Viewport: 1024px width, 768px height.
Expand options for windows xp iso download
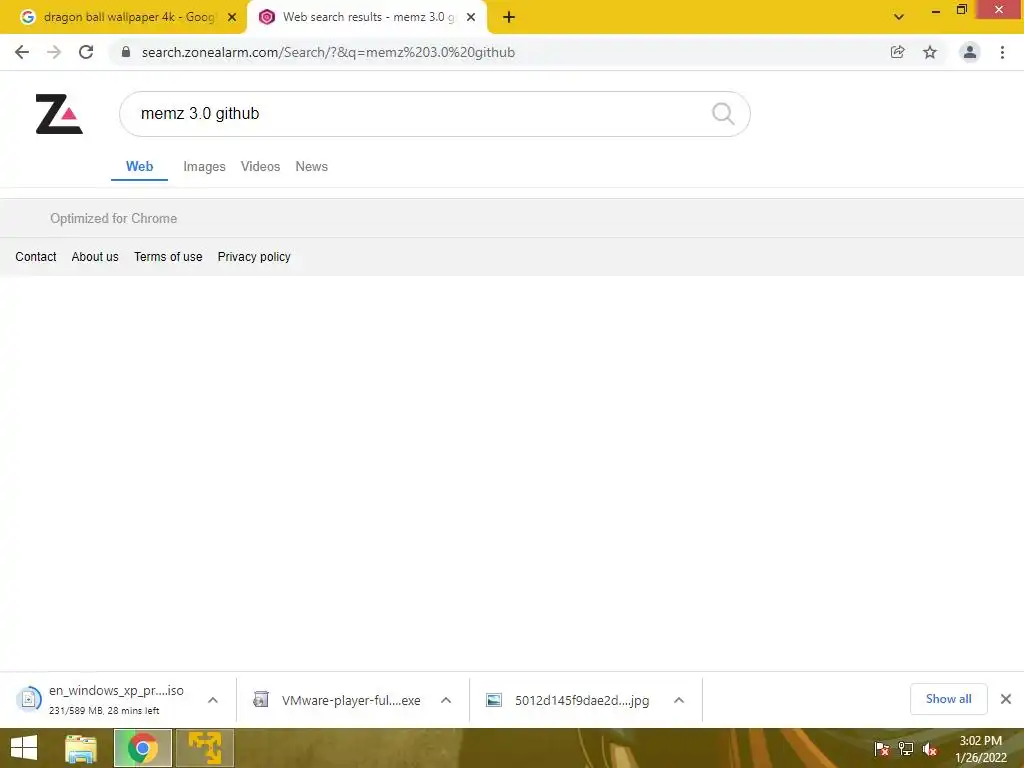pos(213,700)
